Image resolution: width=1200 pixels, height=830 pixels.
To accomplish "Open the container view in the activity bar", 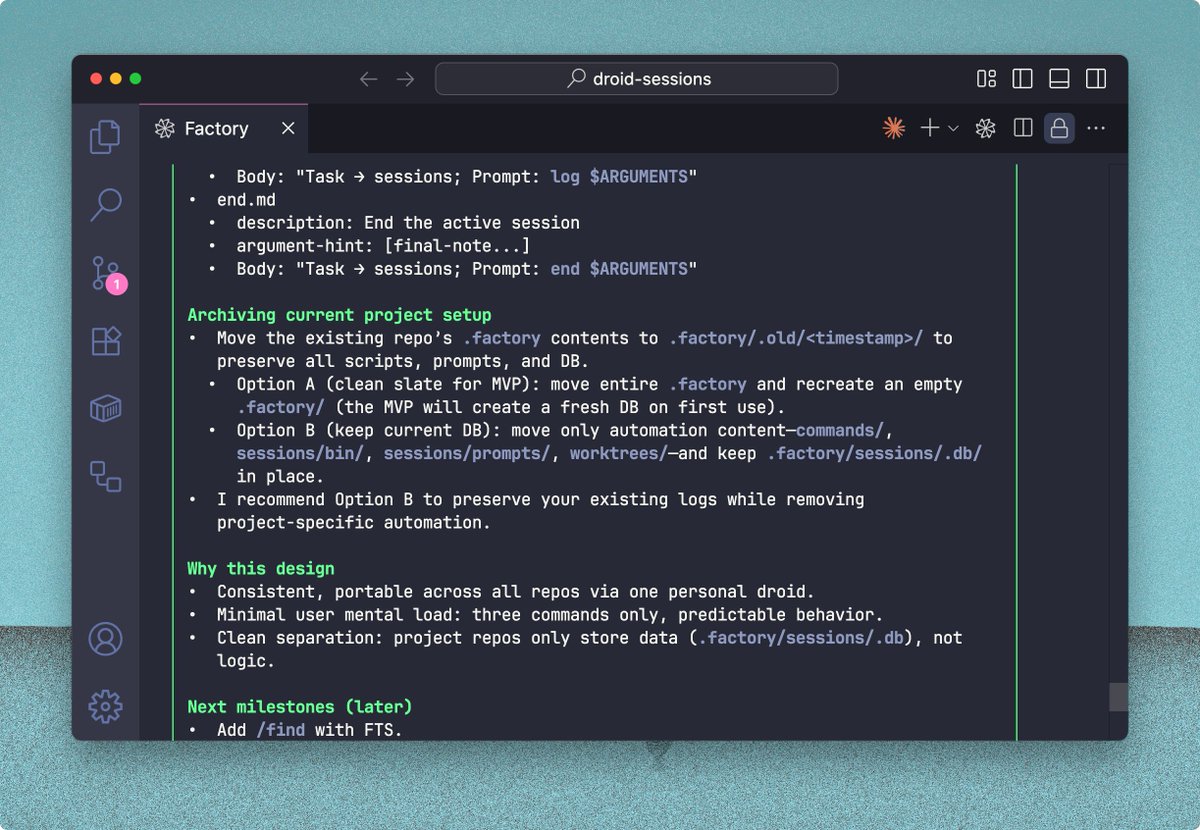I will click(x=105, y=408).
